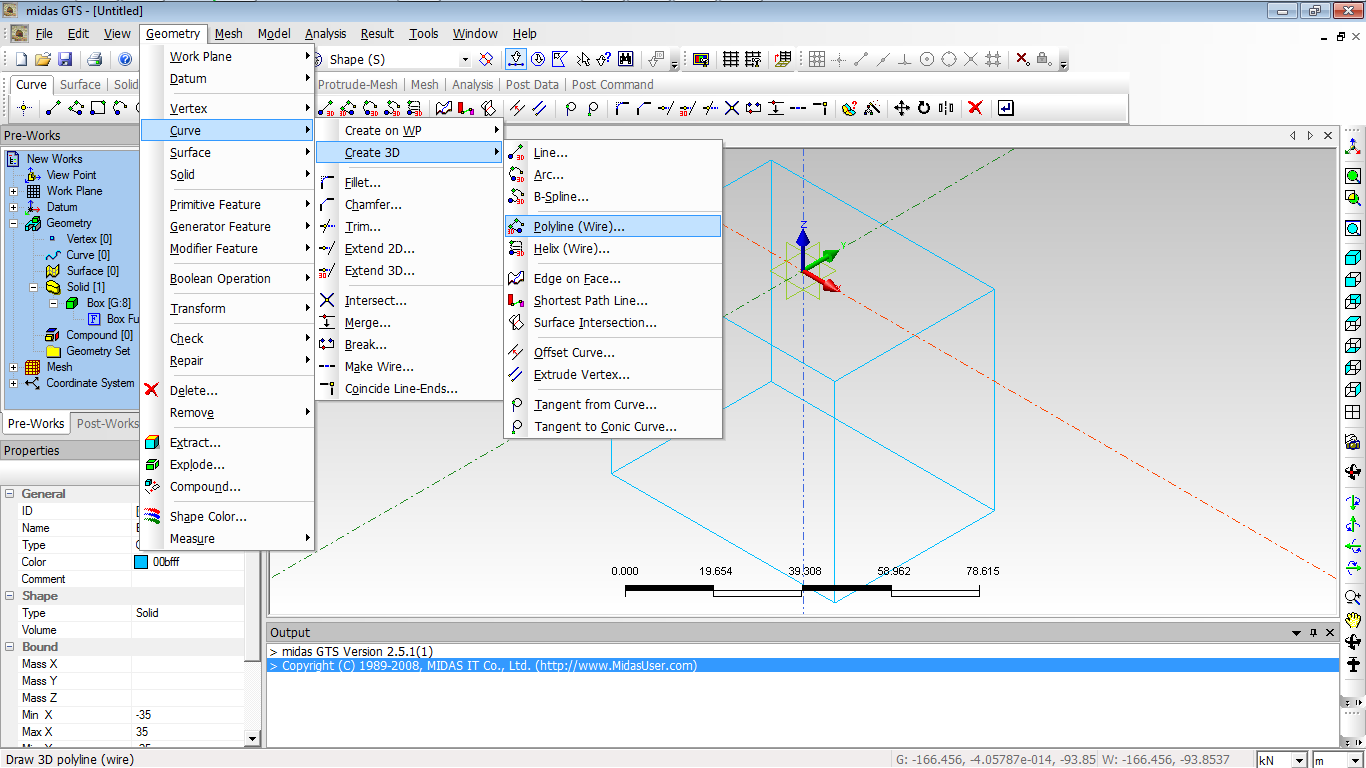
Task: Click the Save floppy disk icon
Action: (x=65, y=60)
